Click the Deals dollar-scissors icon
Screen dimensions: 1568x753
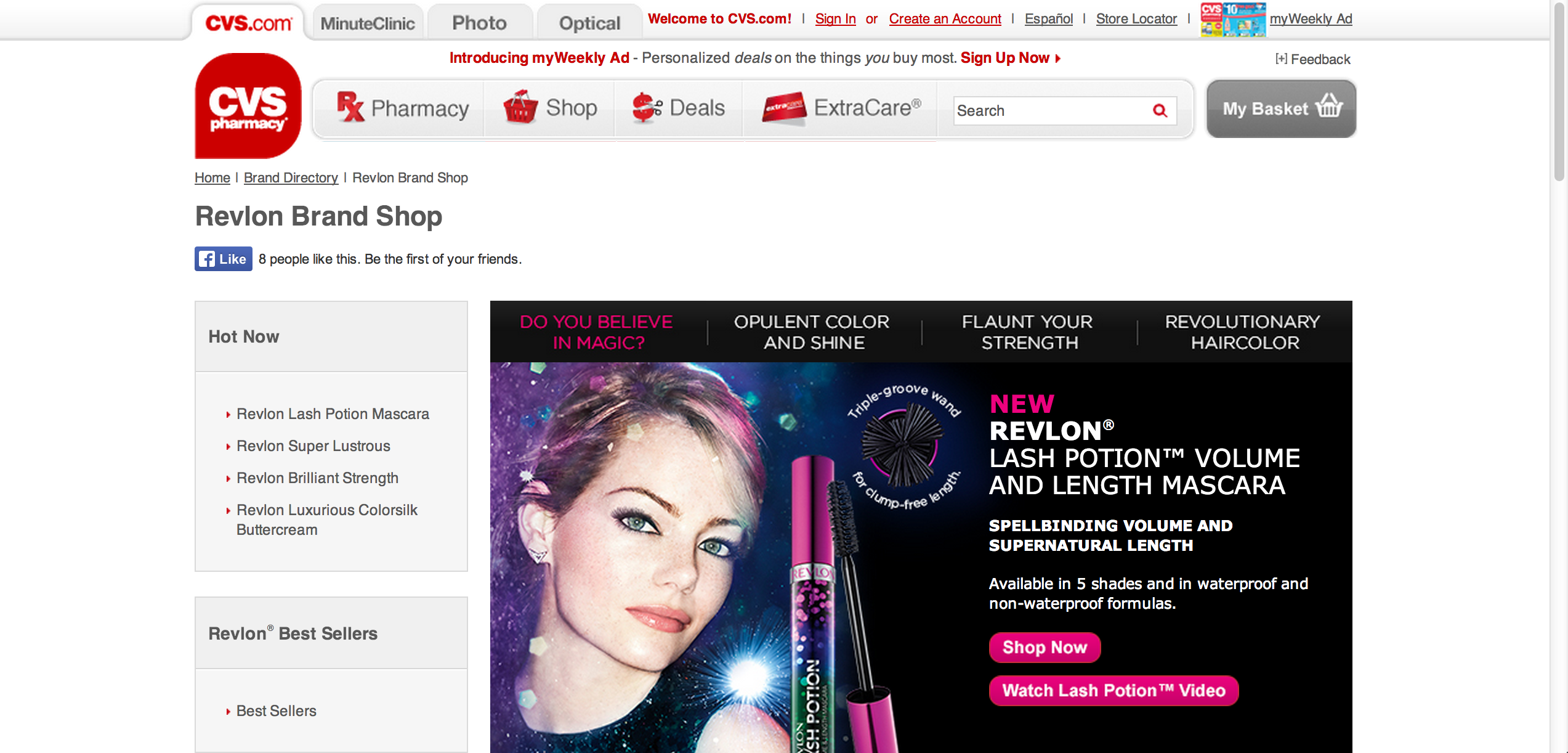(647, 107)
